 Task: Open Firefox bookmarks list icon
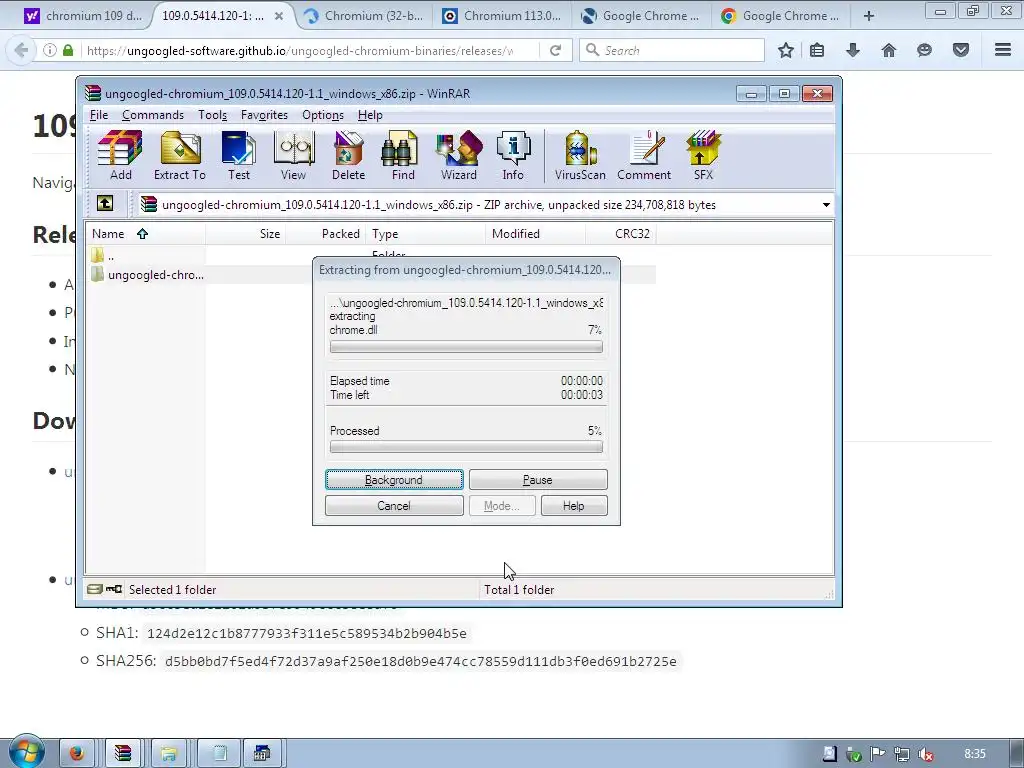[x=817, y=50]
